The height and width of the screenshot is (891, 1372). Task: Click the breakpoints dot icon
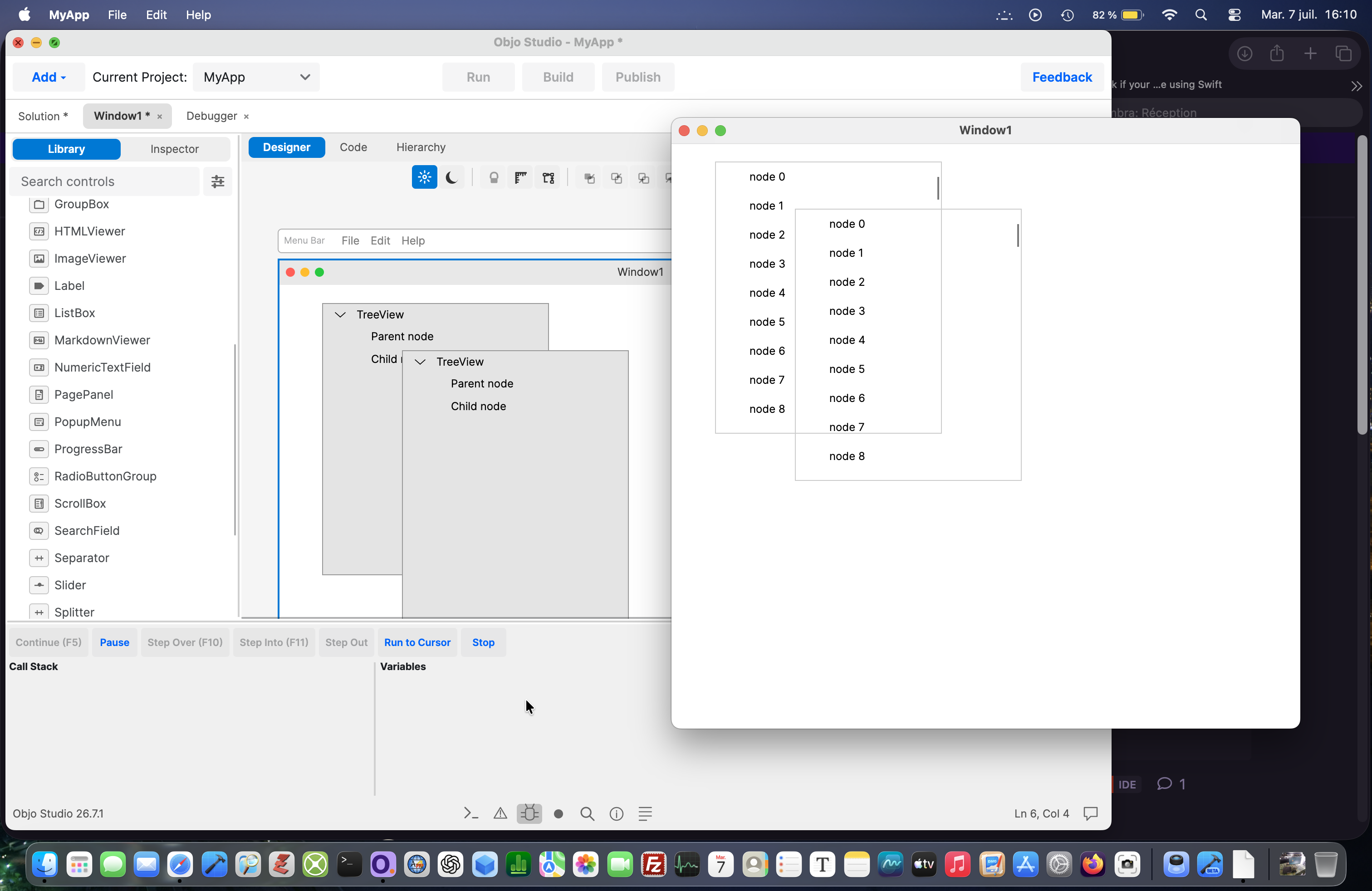tap(558, 813)
